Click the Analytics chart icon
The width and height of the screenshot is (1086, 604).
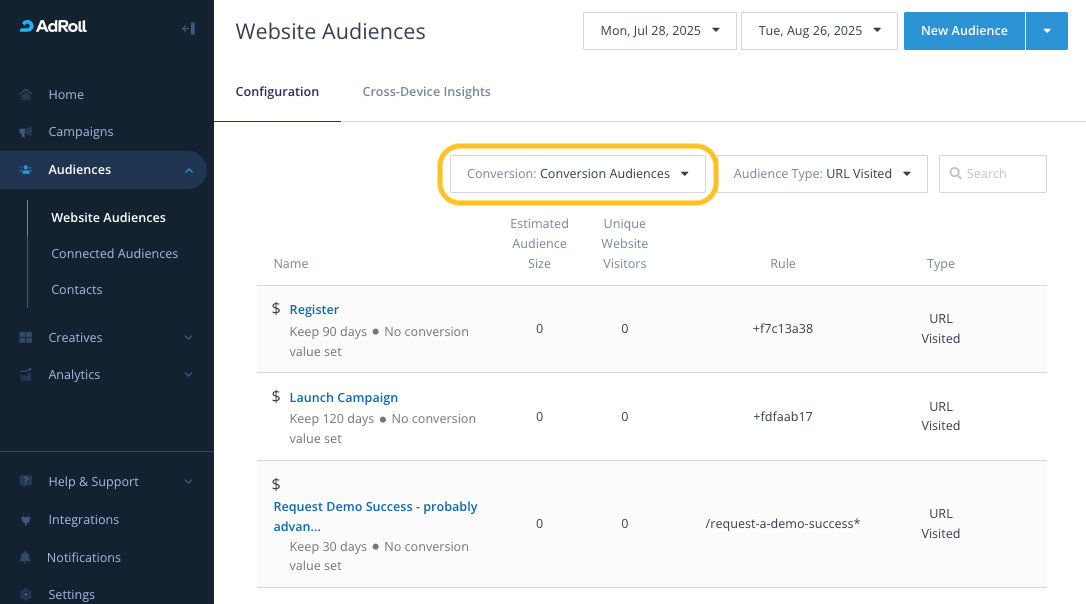(x=26, y=375)
